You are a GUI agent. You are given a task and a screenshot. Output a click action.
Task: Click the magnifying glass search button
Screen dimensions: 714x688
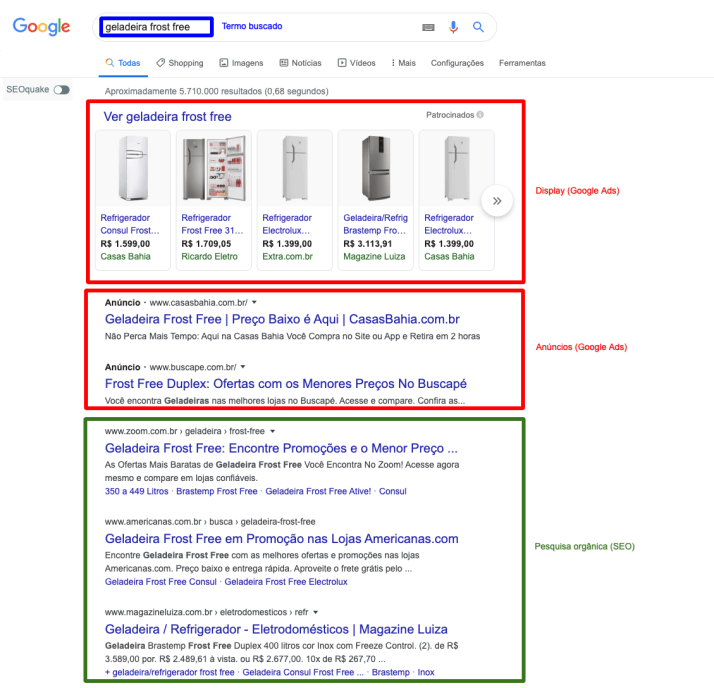point(478,27)
